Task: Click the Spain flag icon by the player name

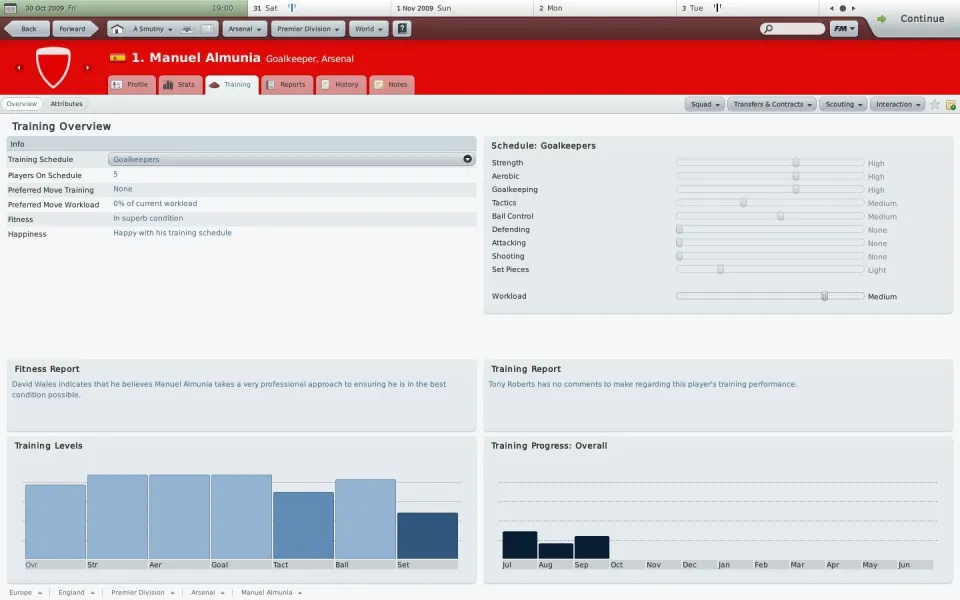Action: [x=118, y=58]
